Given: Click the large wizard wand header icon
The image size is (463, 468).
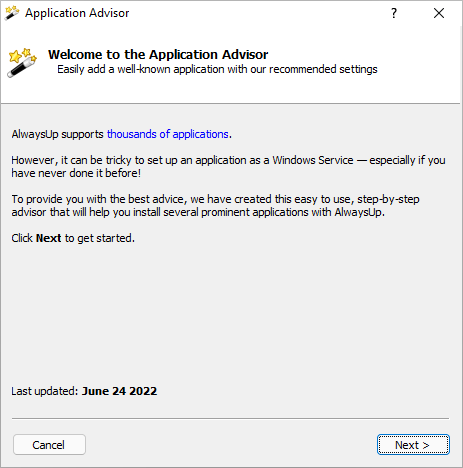Looking at the screenshot, I should pos(22,63).
